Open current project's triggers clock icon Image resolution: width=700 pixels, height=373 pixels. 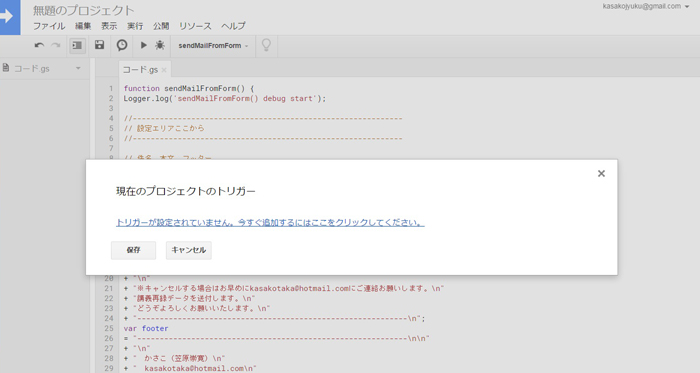click(x=122, y=45)
